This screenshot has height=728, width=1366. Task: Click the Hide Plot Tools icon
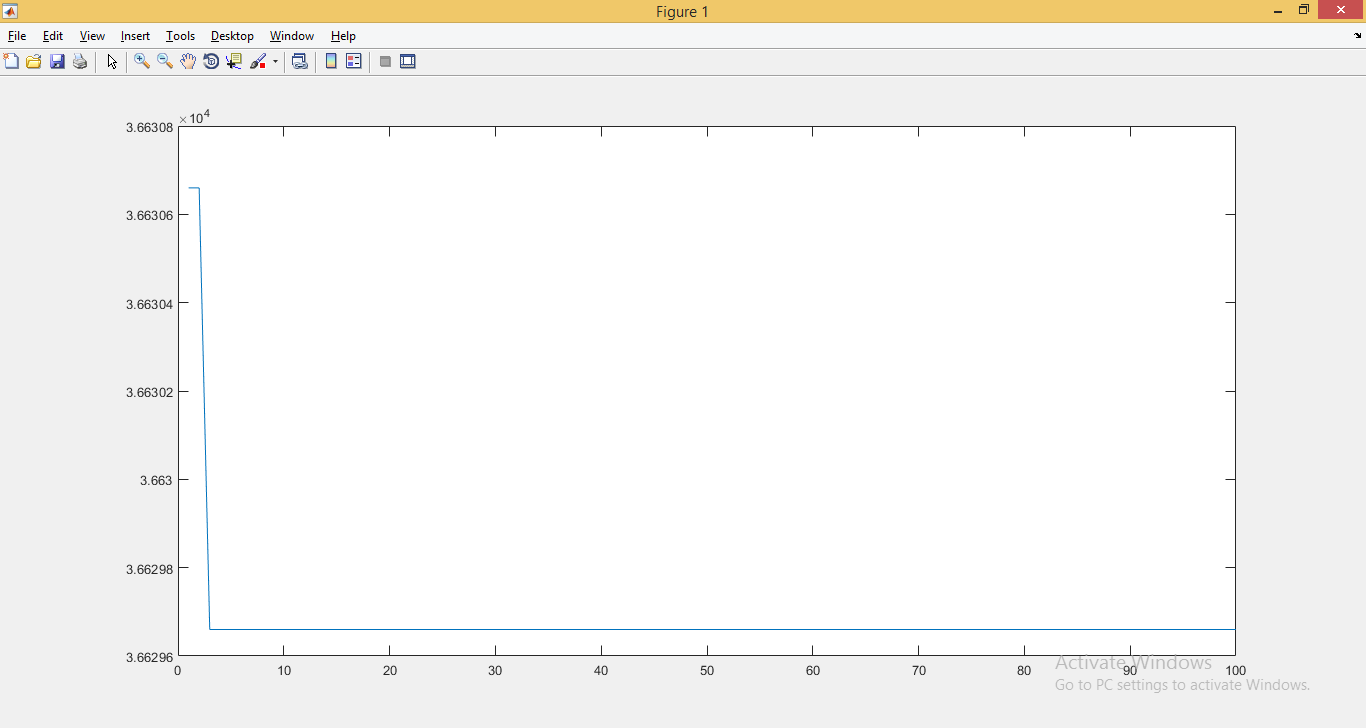[x=385, y=61]
